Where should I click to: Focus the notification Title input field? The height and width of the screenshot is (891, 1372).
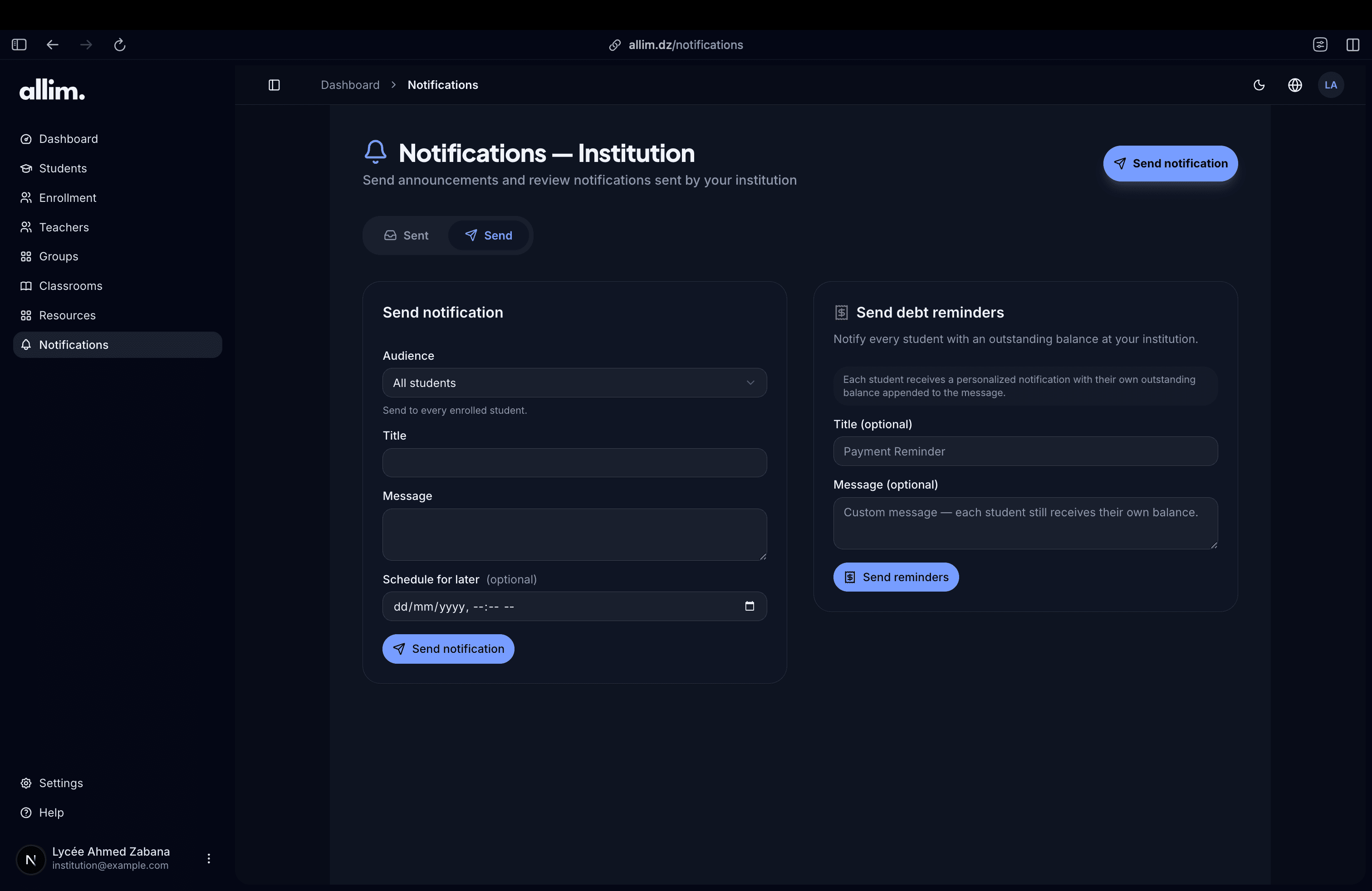pos(574,463)
